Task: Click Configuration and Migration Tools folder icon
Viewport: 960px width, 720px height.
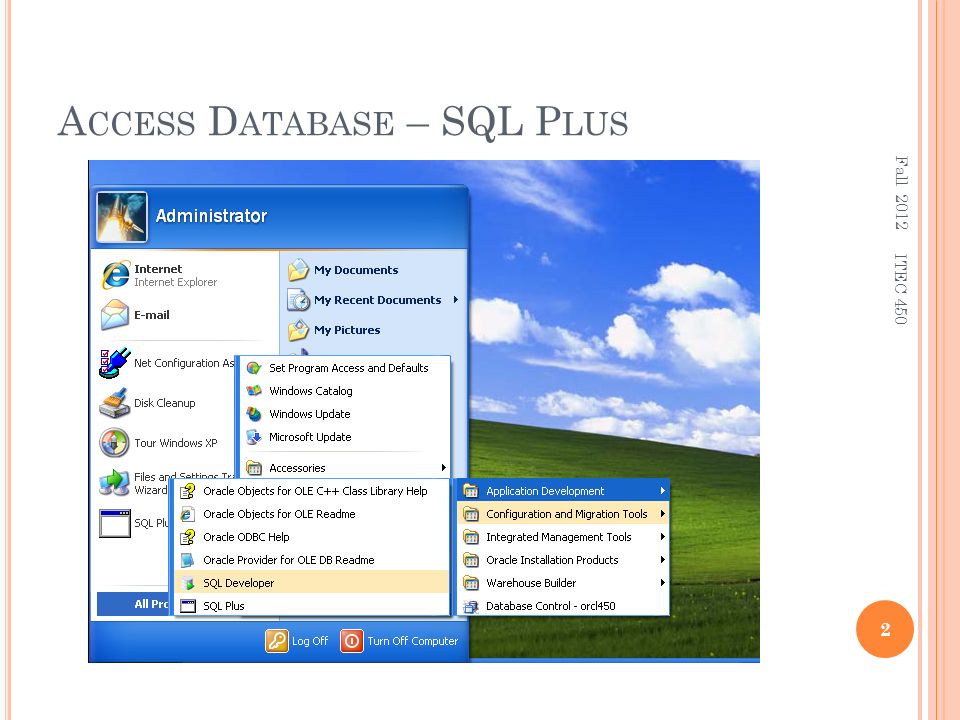Action: tap(471, 514)
